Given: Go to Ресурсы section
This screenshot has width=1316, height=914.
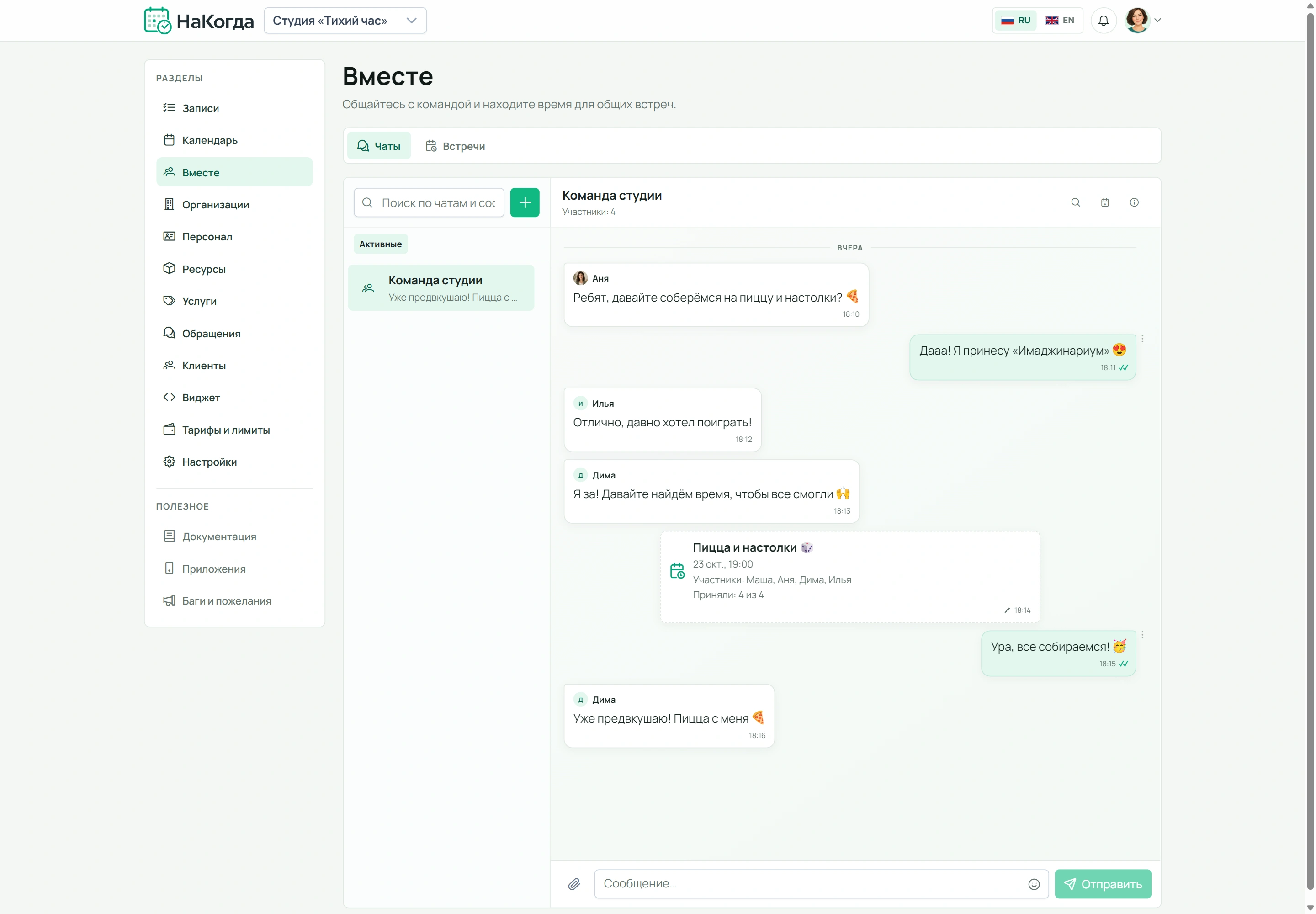Looking at the screenshot, I should pos(234,269).
